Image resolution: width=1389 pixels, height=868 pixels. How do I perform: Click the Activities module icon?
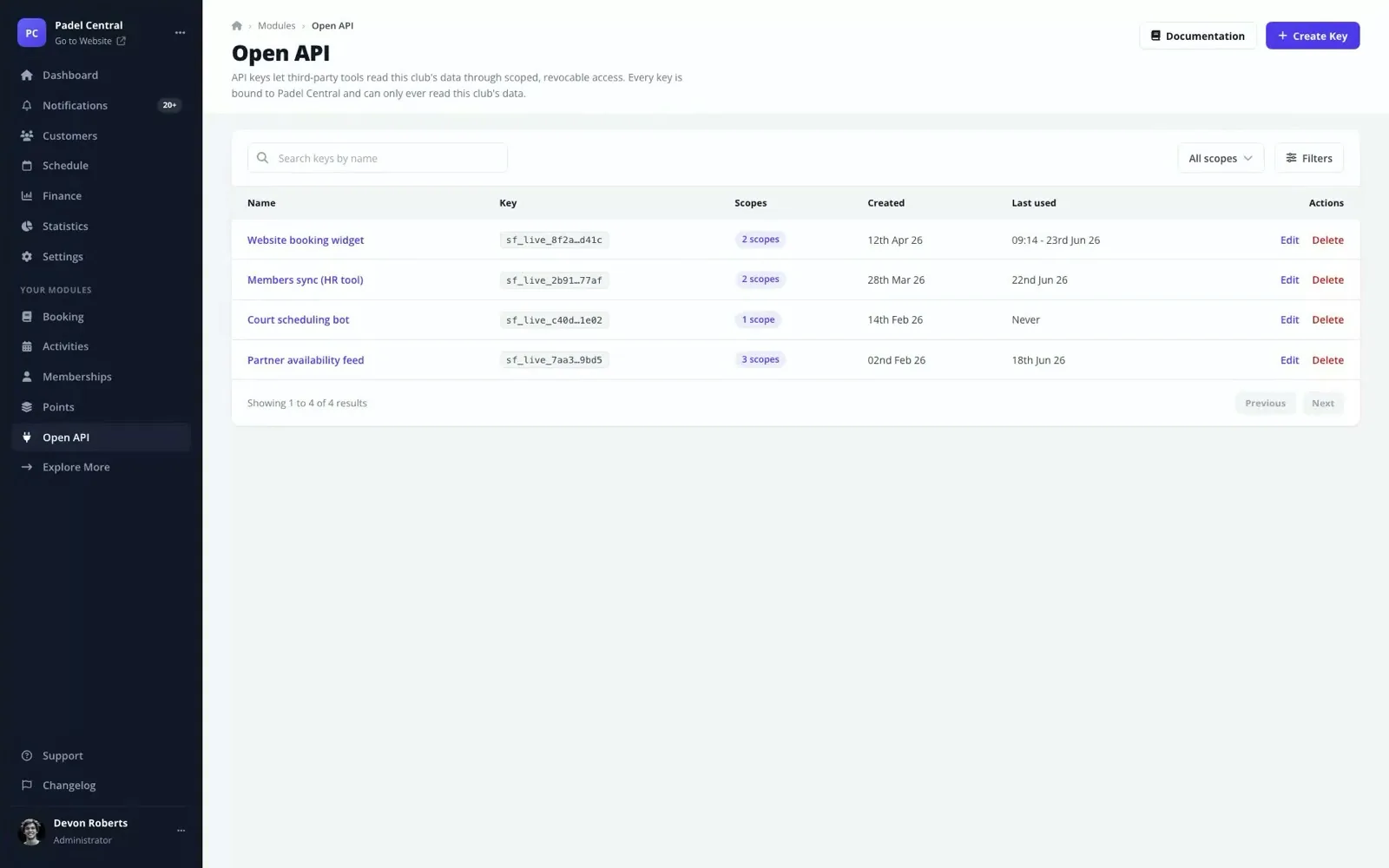(x=27, y=346)
